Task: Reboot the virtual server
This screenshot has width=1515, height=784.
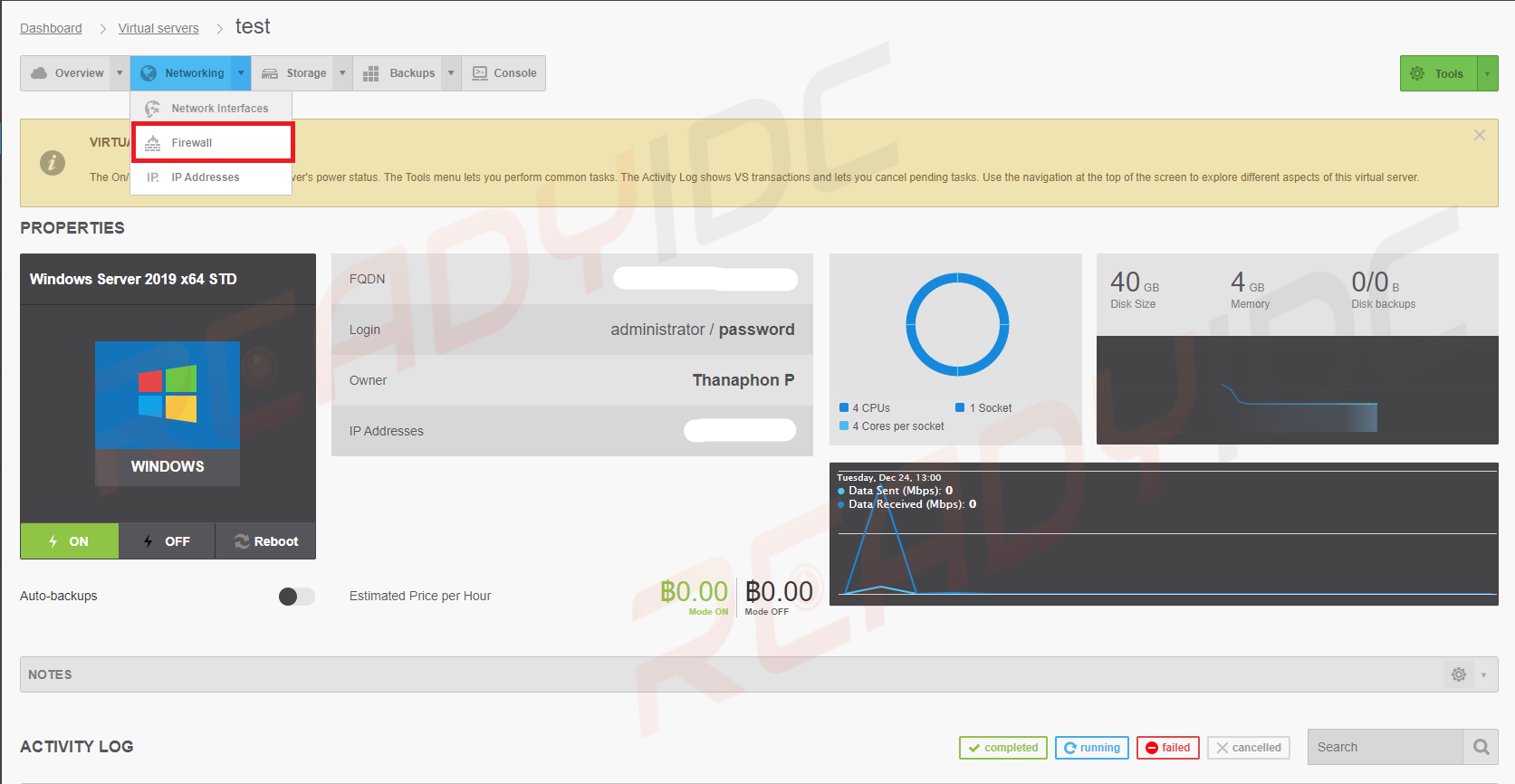Action: click(266, 541)
